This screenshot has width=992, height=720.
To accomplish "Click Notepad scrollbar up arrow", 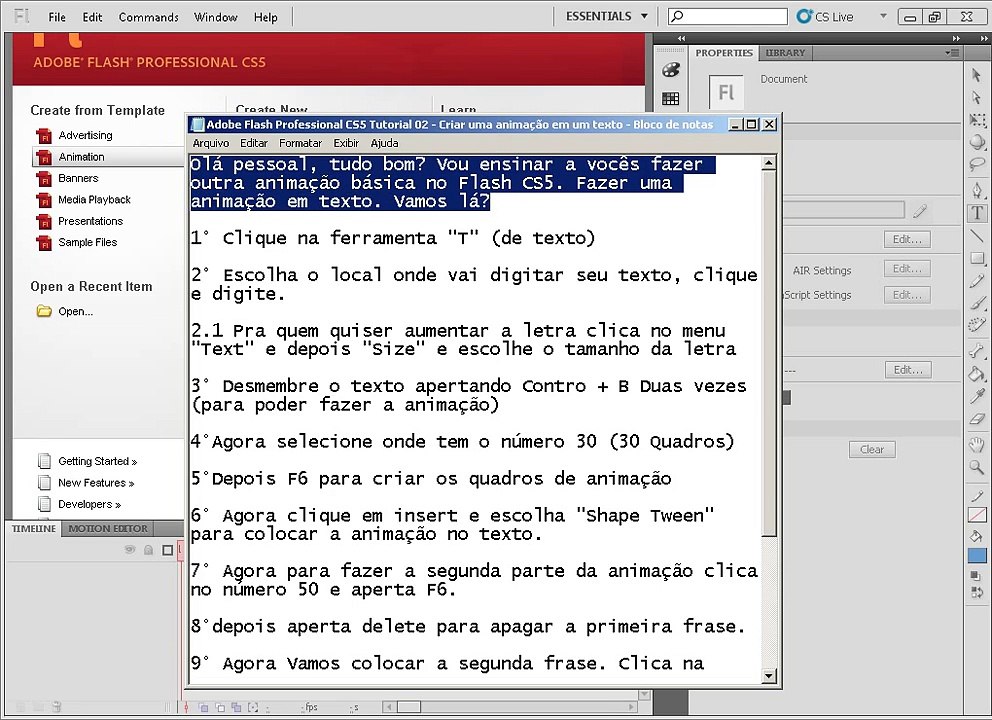I will coord(768,163).
